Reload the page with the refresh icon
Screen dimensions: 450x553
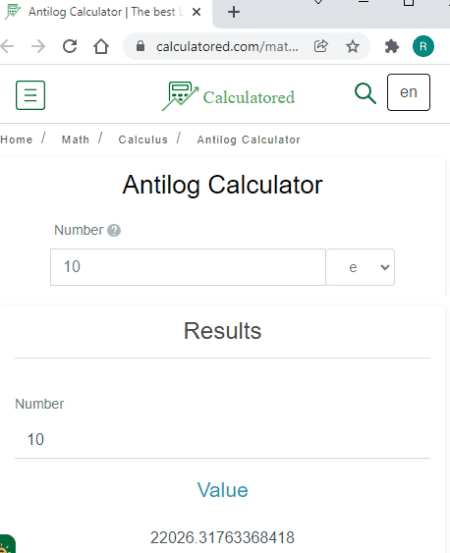[x=70, y=46]
